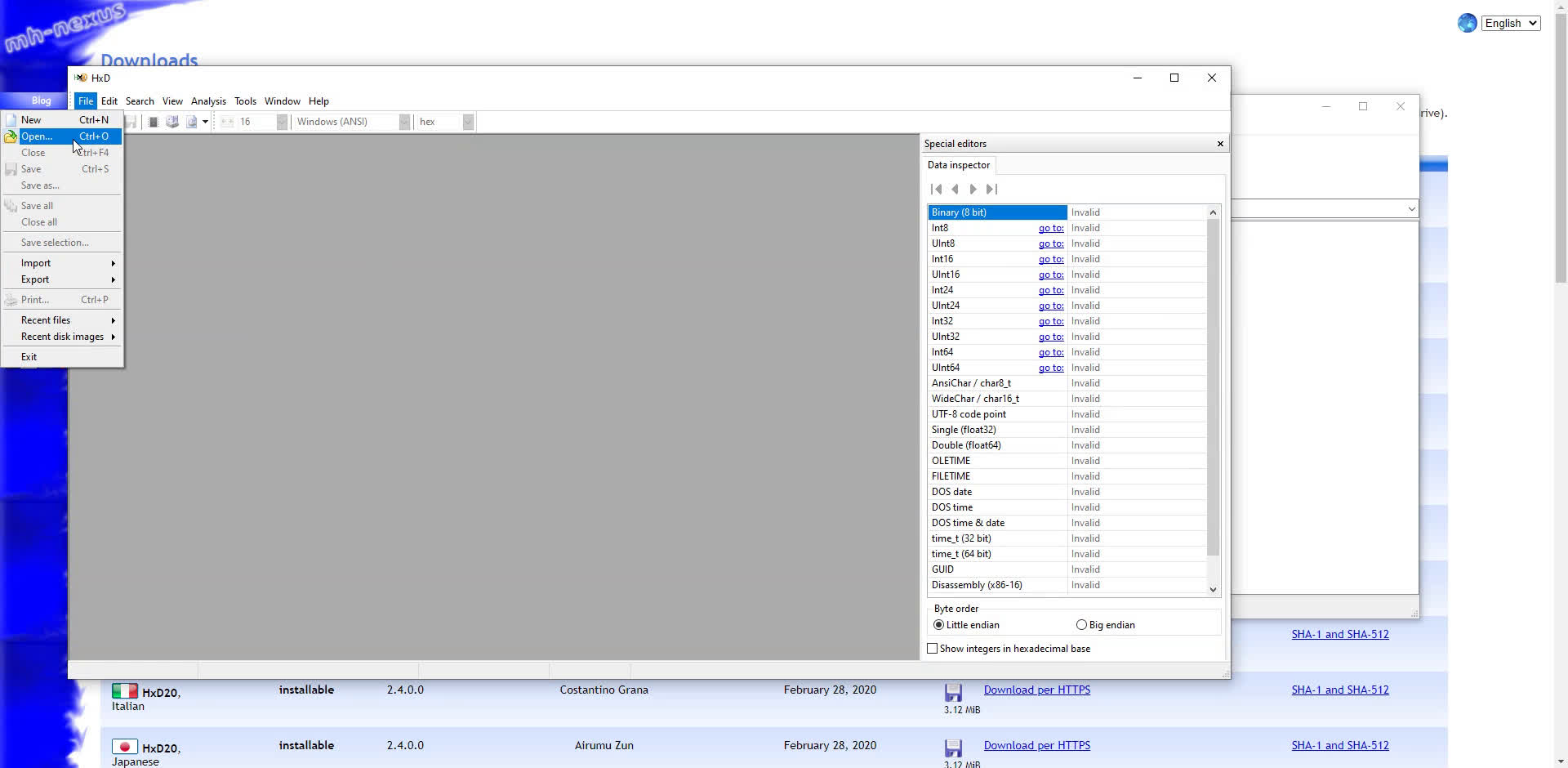Click the go to link for Int32
The image size is (1568, 768).
1051,321
